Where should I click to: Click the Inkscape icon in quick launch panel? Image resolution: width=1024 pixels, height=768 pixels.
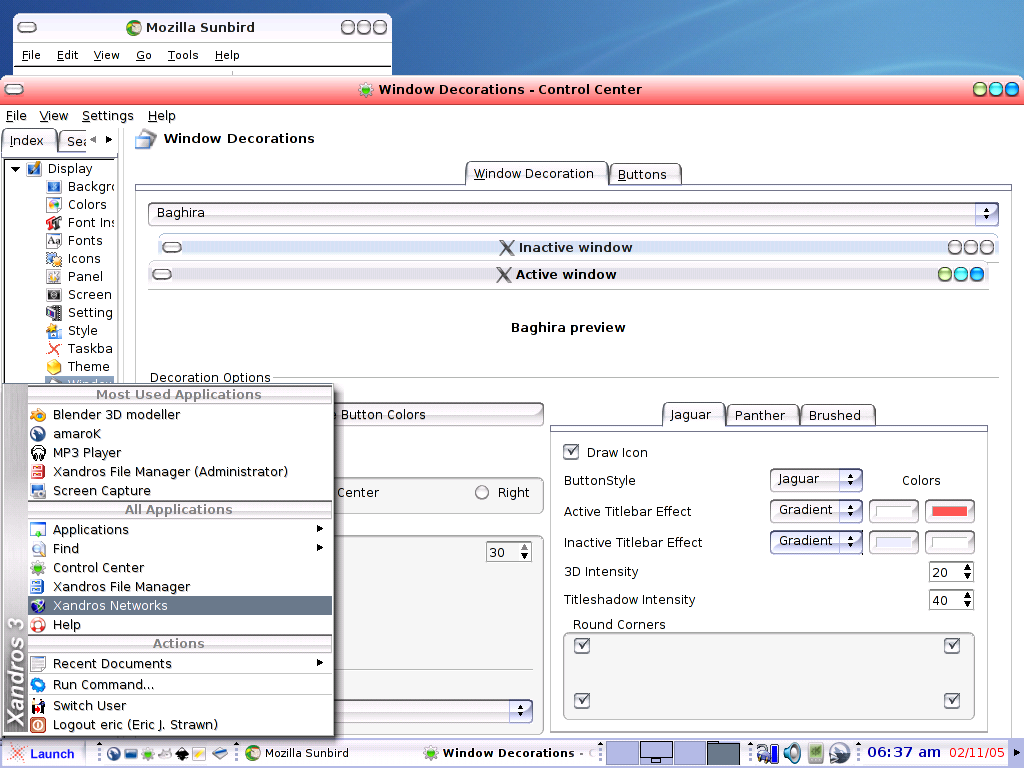[182, 754]
